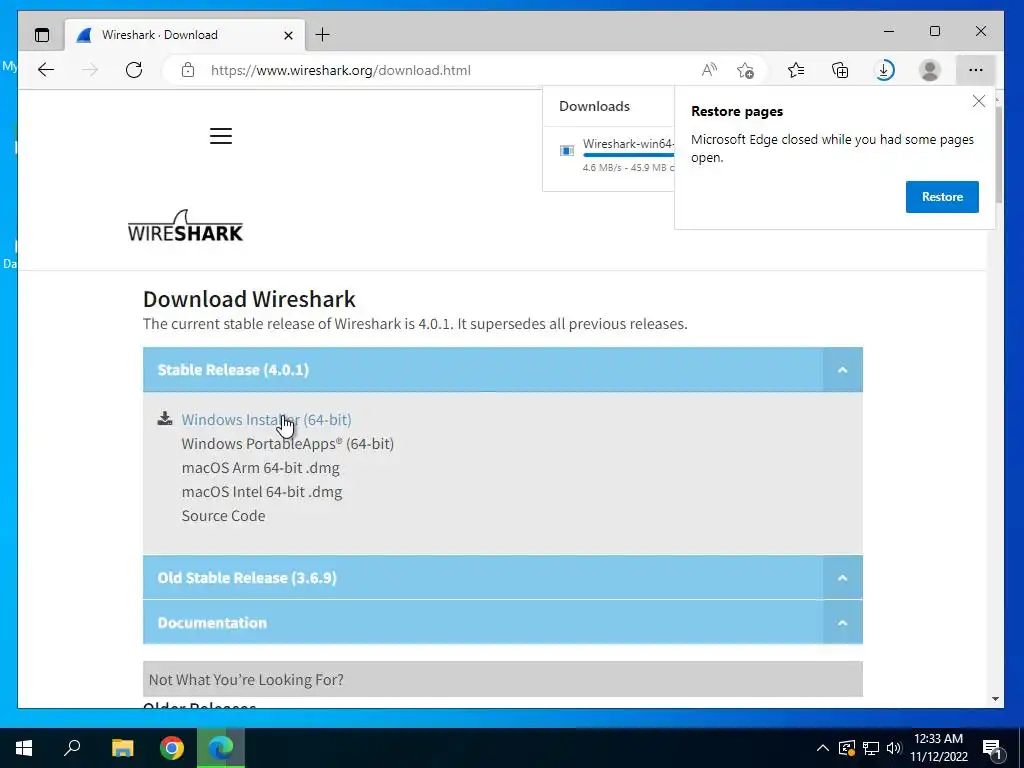This screenshot has height=768, width=1024.
Task: Add this page to favorites
Action: click(745, 70)
